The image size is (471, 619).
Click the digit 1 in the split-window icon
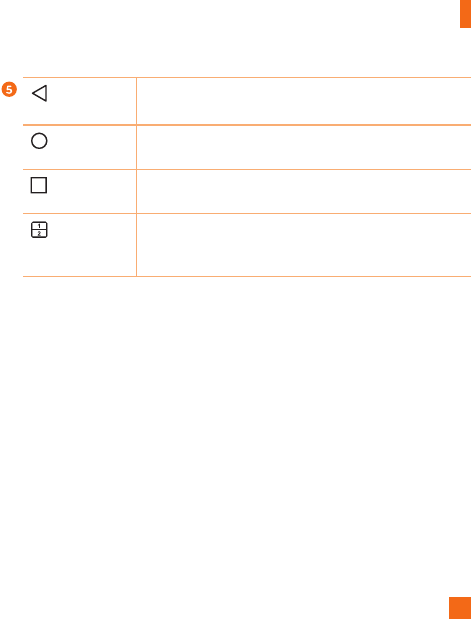click(39, 226)
